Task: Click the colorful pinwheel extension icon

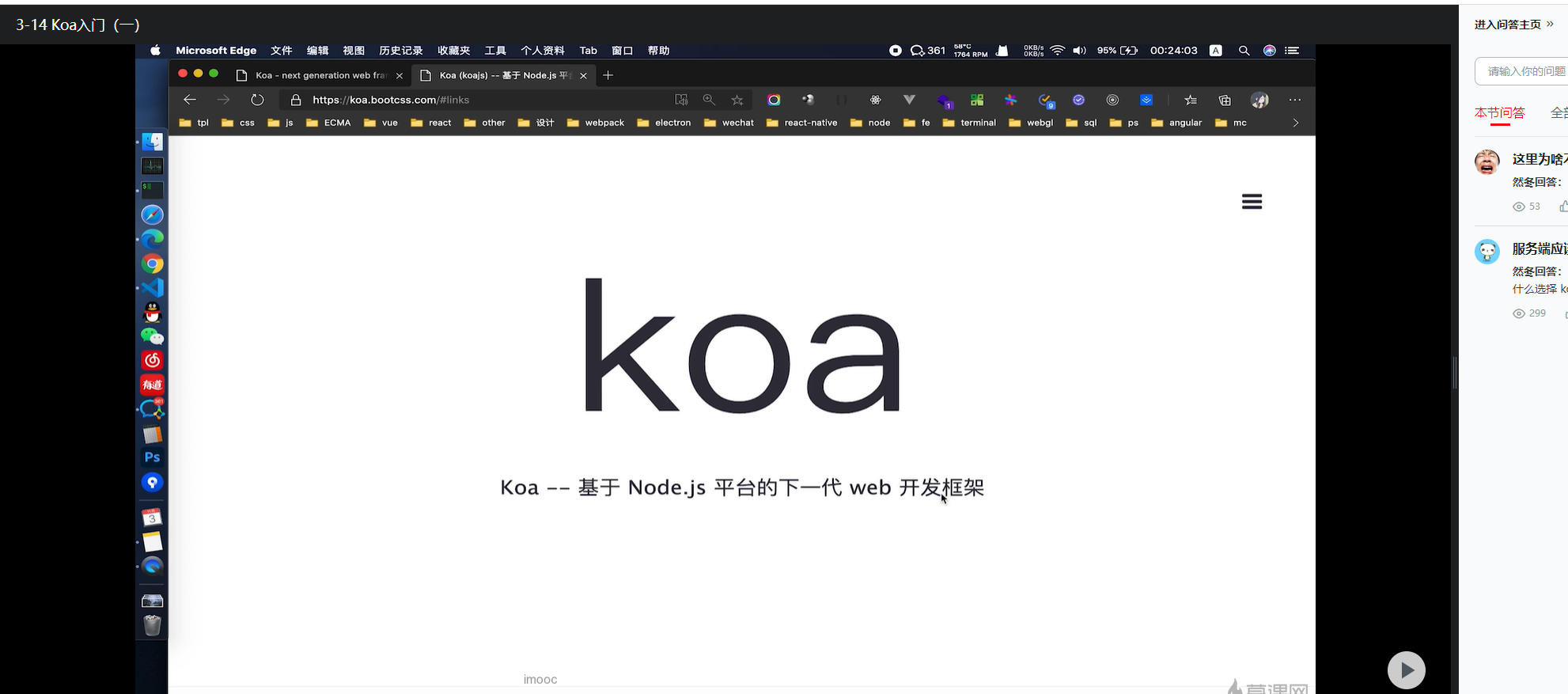Action: pos(1010,100)
